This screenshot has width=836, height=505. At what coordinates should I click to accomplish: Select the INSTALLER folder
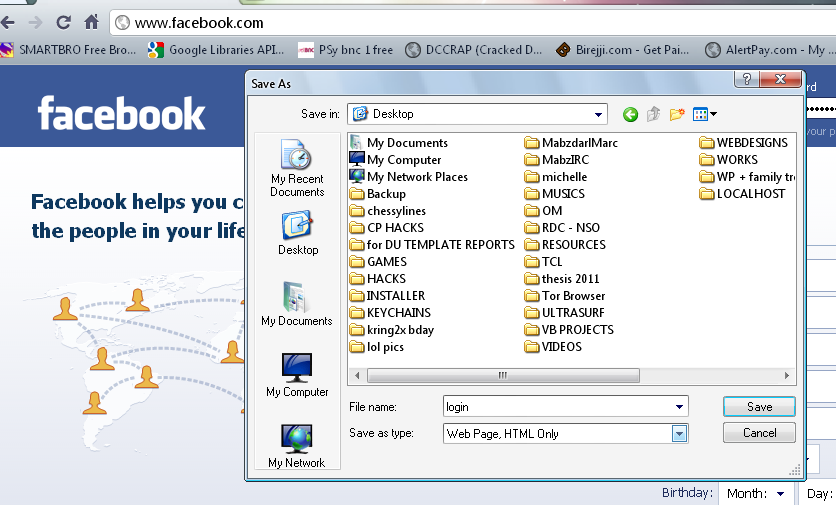(x=388, y=296)
